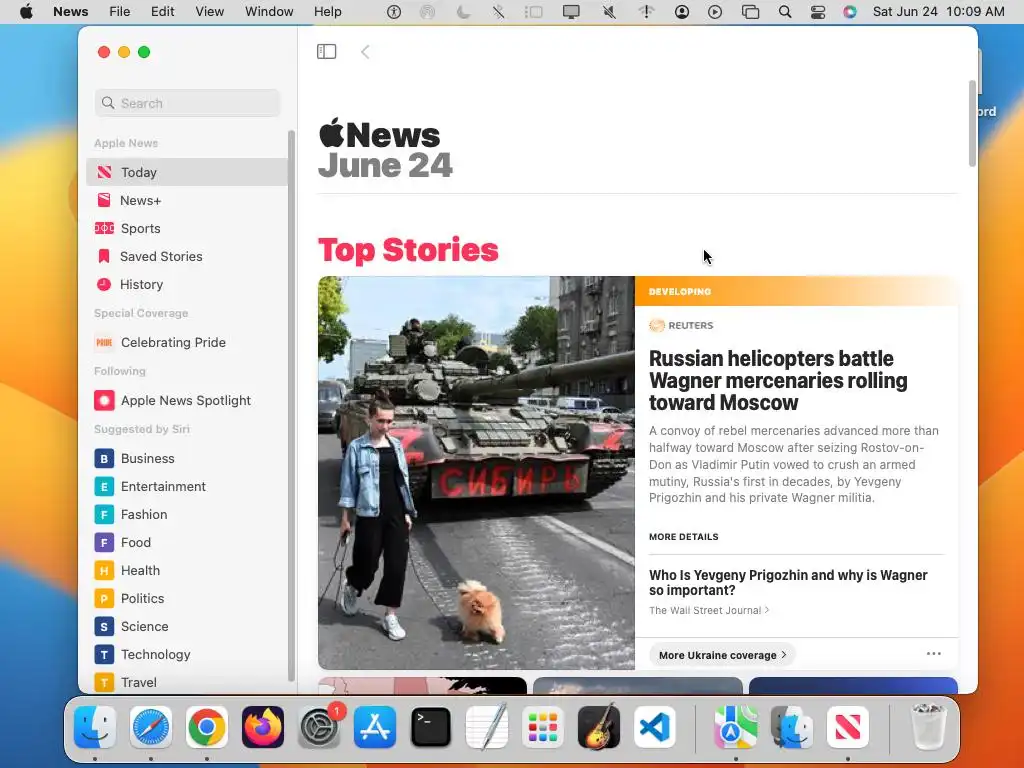Open the File menu
1024x768 pixels.
pos(120,12)
